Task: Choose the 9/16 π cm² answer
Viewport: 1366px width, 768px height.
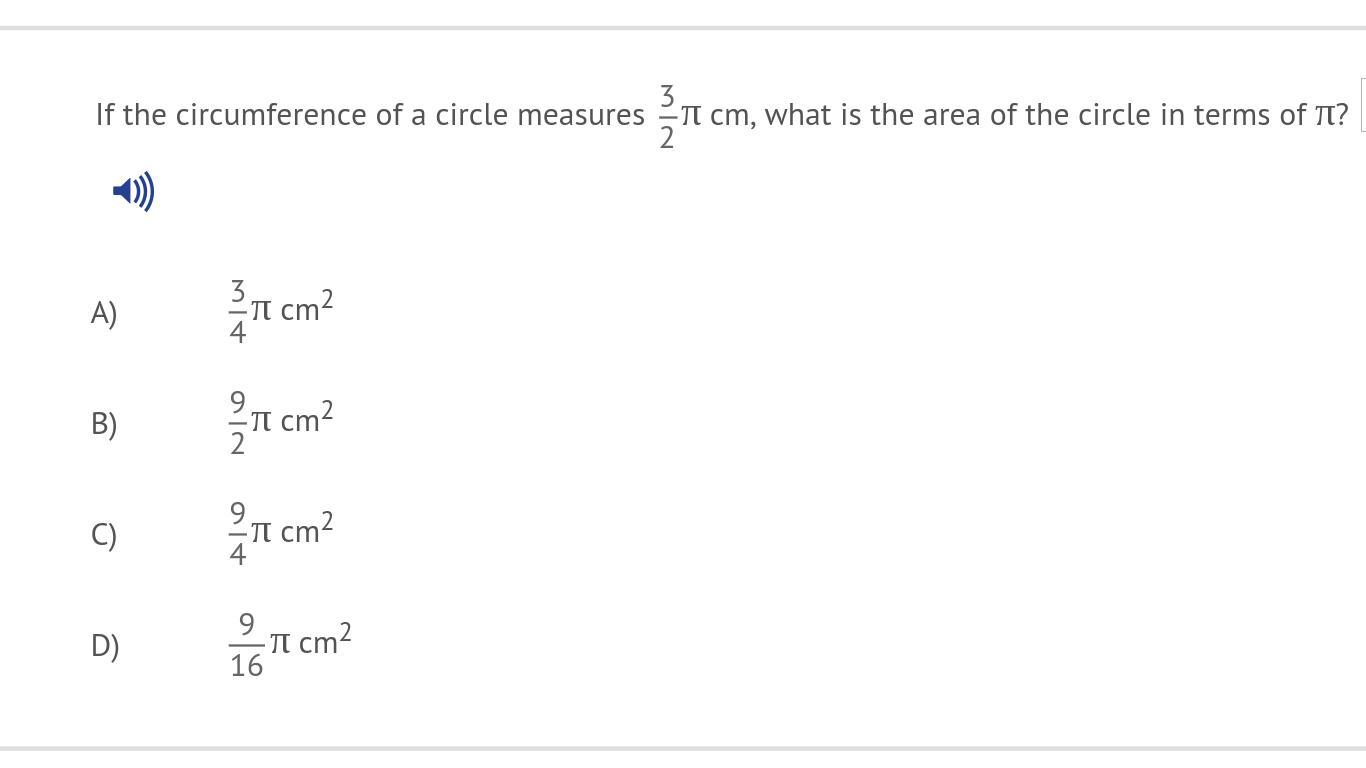Action: (x=289, y=644)
